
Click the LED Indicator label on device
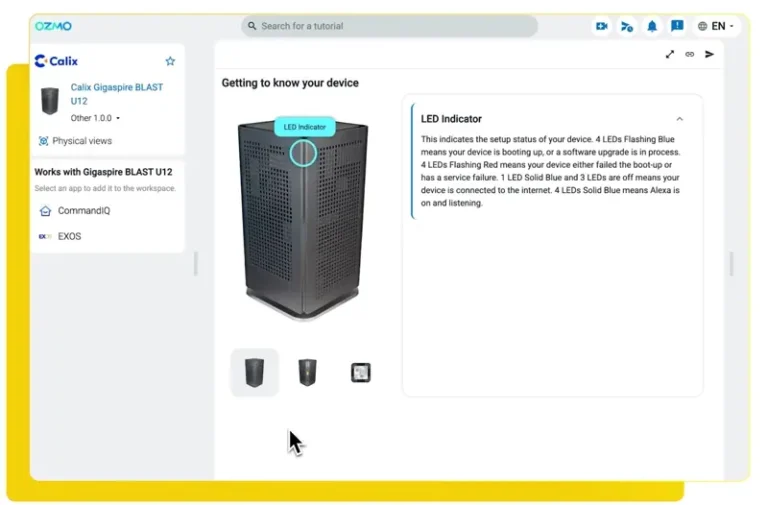pos(305,127)
